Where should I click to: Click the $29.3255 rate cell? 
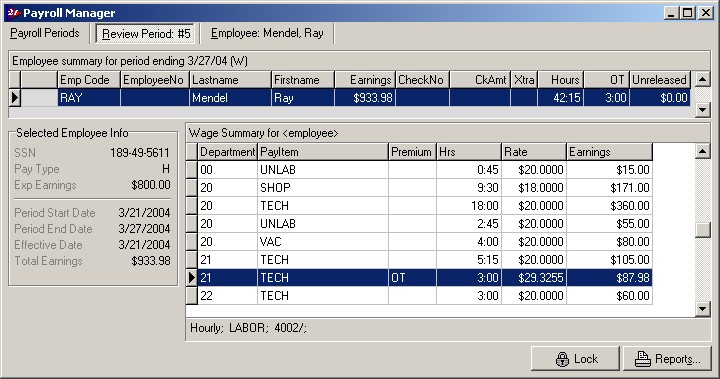[x=534, y=277]
